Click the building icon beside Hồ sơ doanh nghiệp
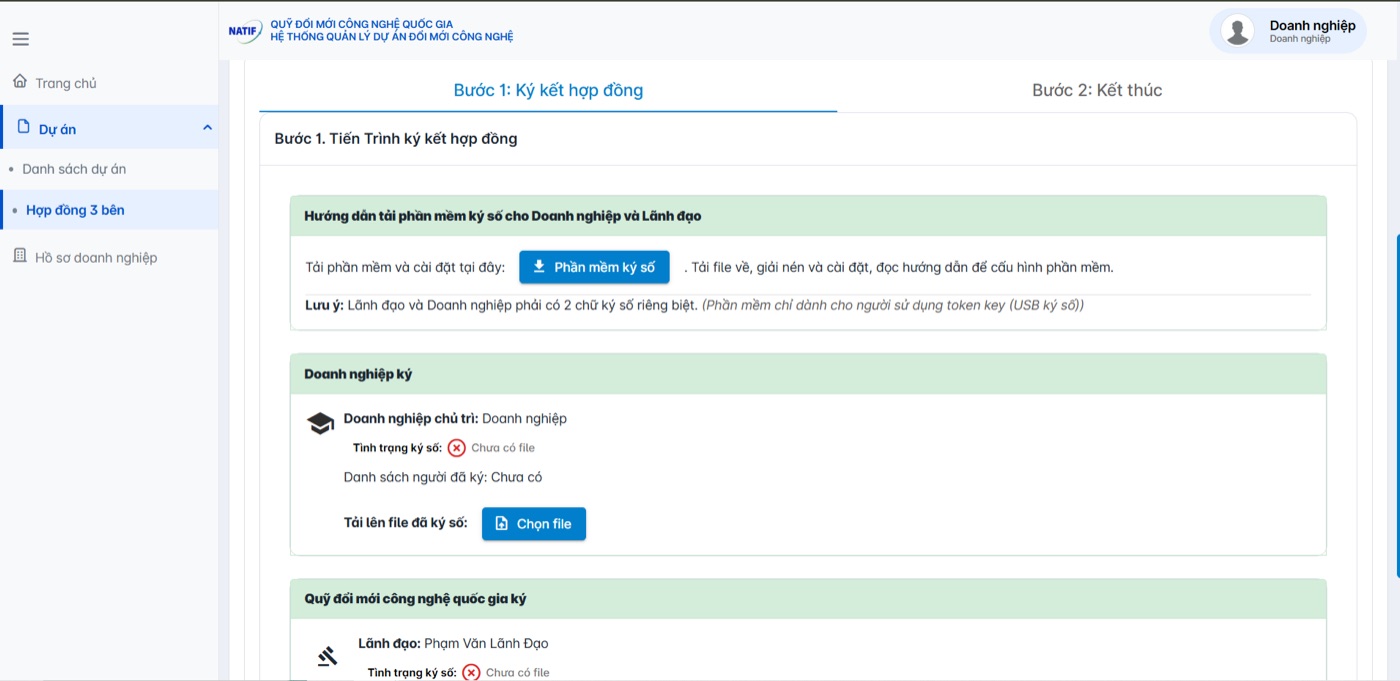Screen dimensions: 1400x681 tap(20, 256)
